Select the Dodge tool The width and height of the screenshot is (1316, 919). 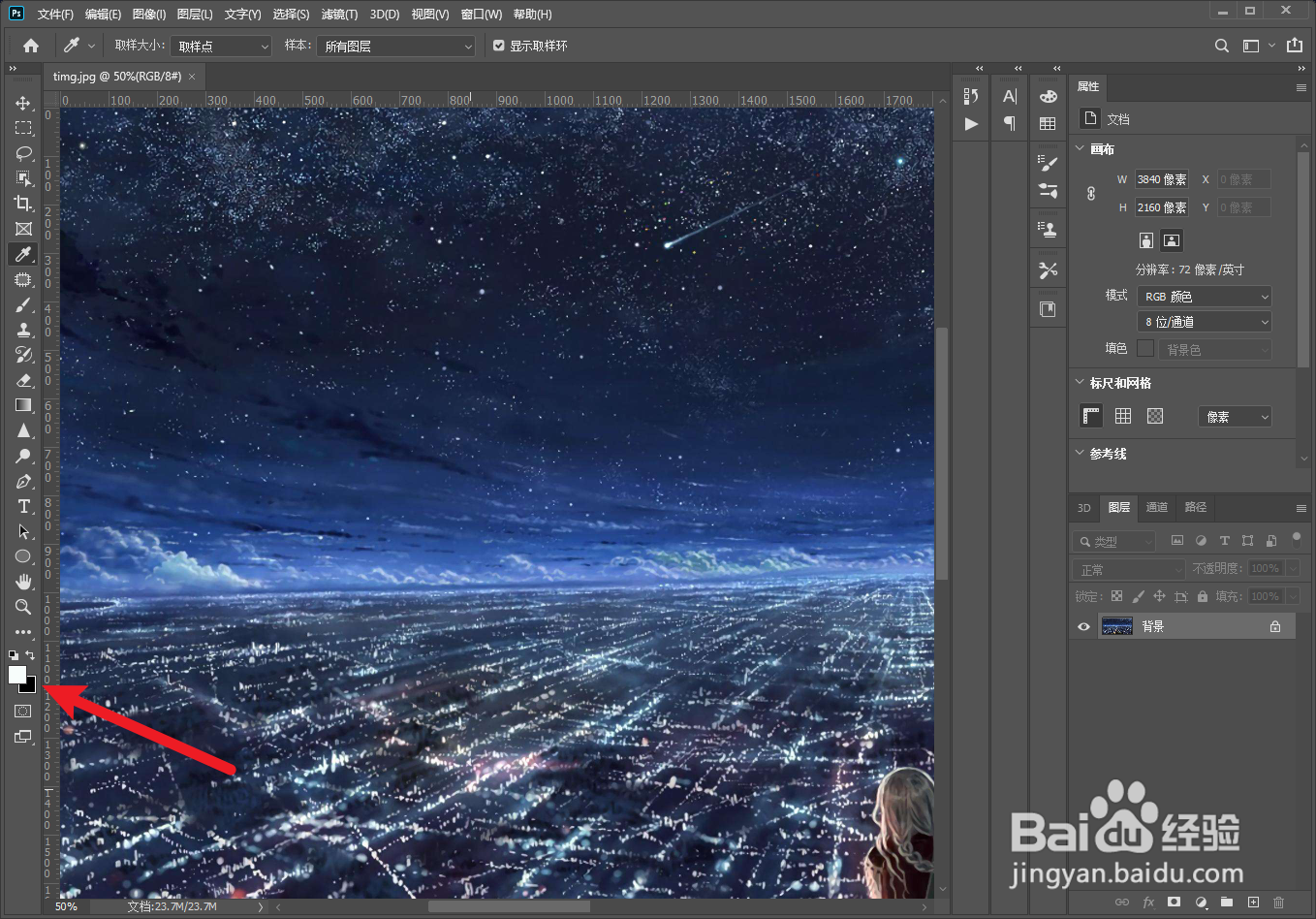(x=23, y=456)
